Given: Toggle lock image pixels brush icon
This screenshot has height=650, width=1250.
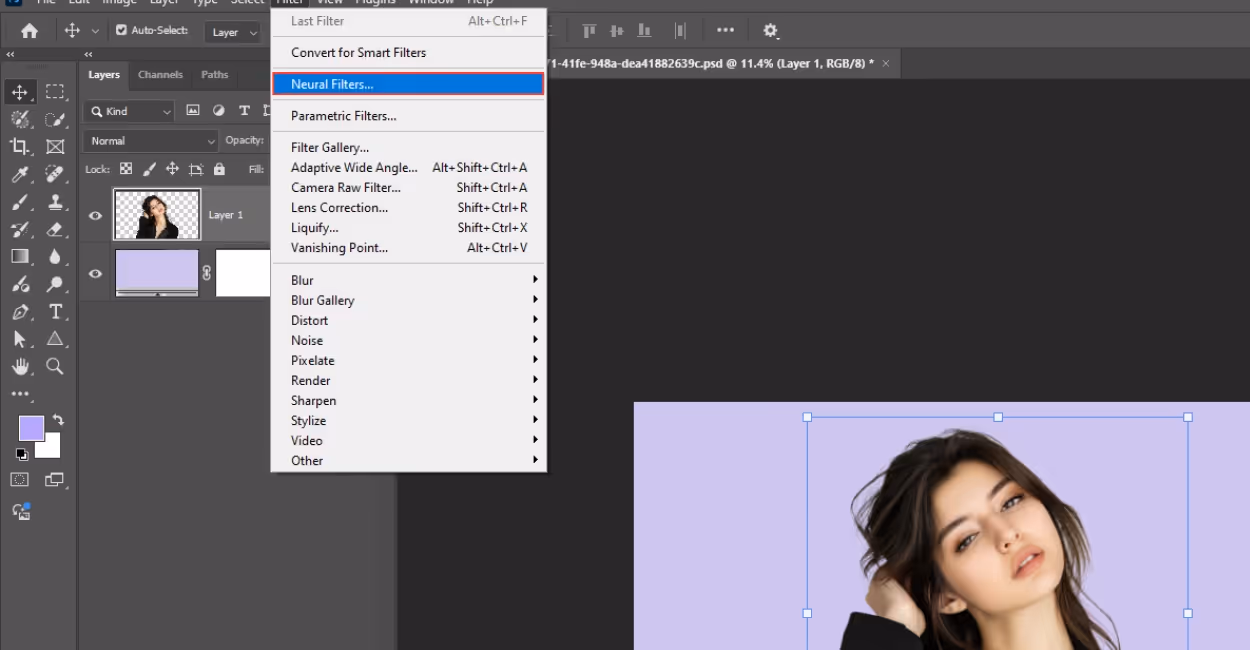Looking at the screenshot, I should click(149, 169).
